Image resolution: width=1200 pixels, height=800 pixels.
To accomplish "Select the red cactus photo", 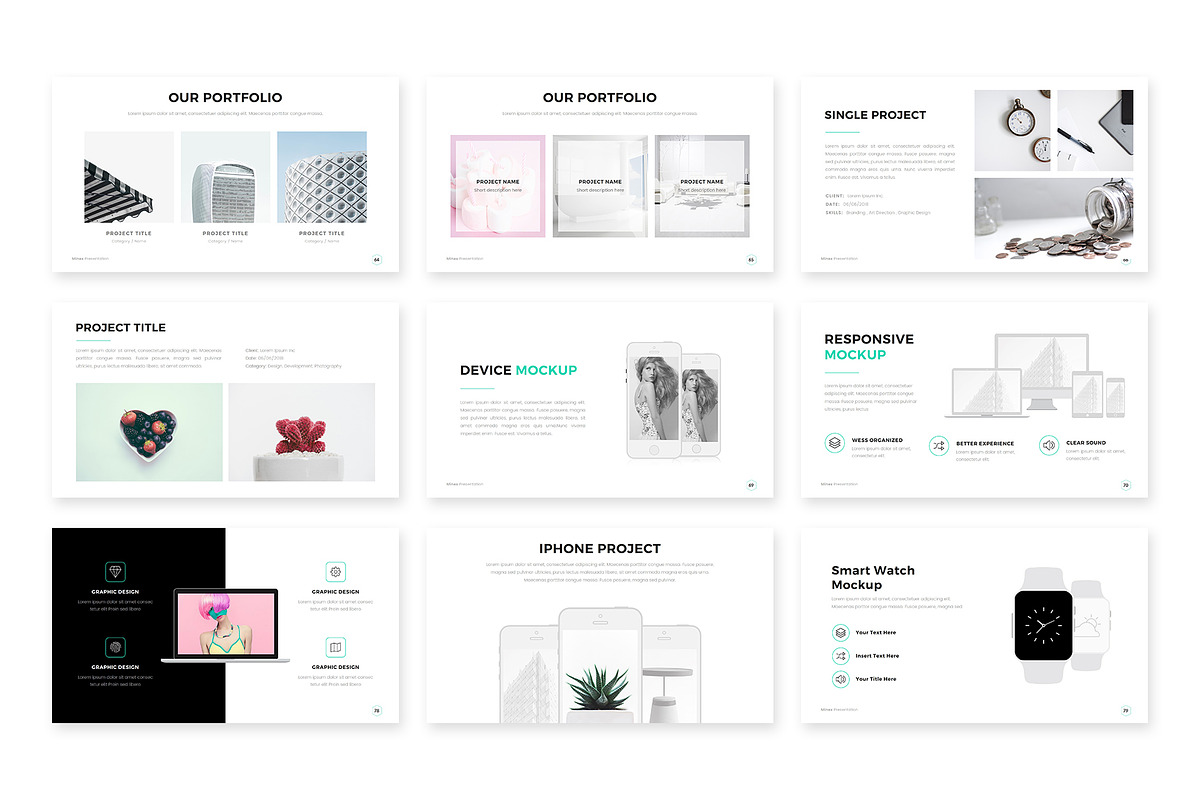I will click(302, 432).
